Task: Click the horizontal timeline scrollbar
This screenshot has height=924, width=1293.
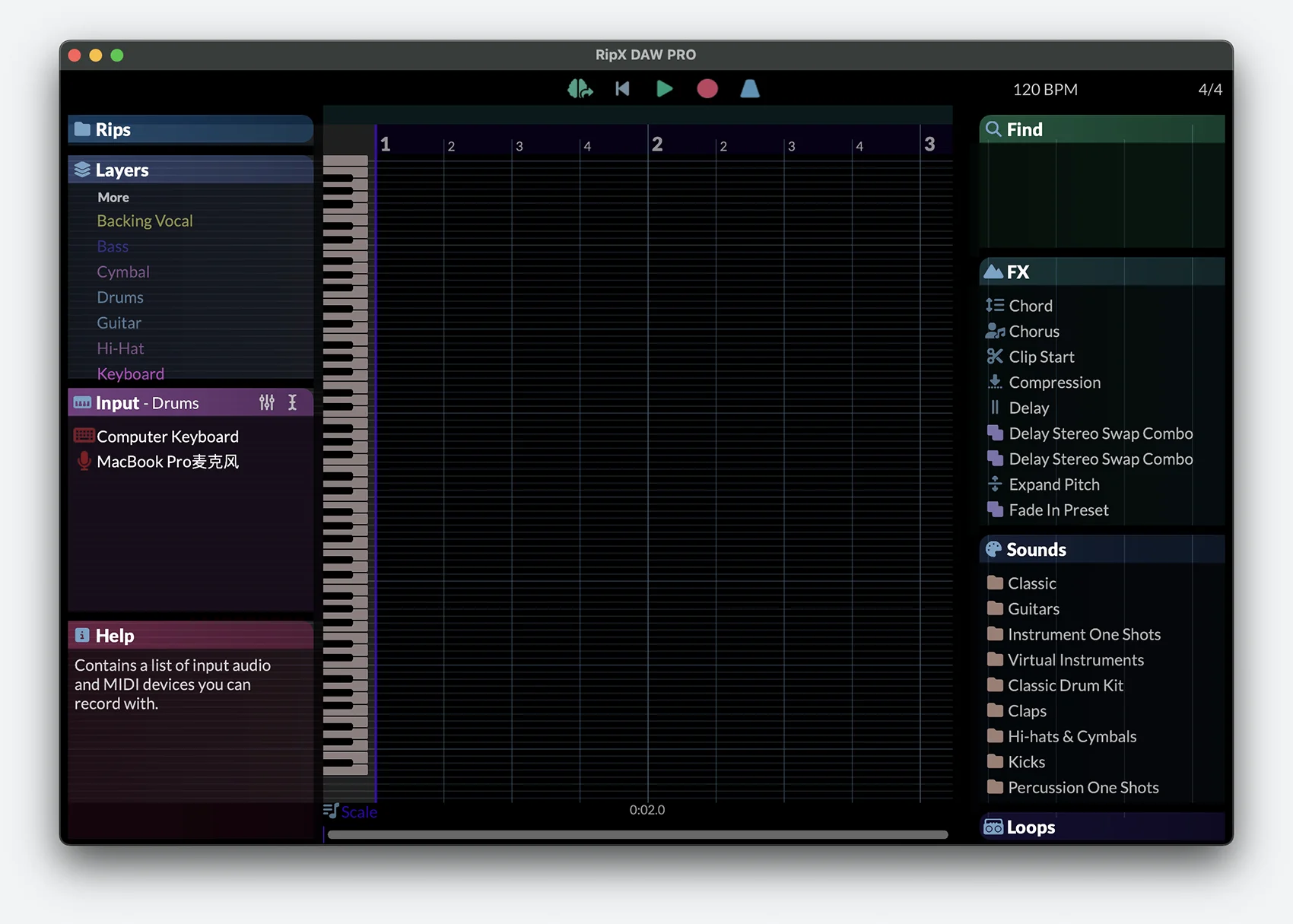Action: pos(637,834)
